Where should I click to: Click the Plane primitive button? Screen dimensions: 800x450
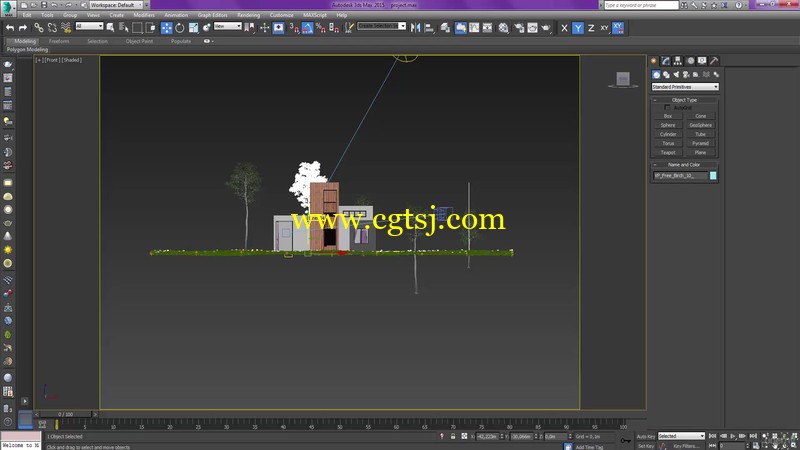click(701, 153)
